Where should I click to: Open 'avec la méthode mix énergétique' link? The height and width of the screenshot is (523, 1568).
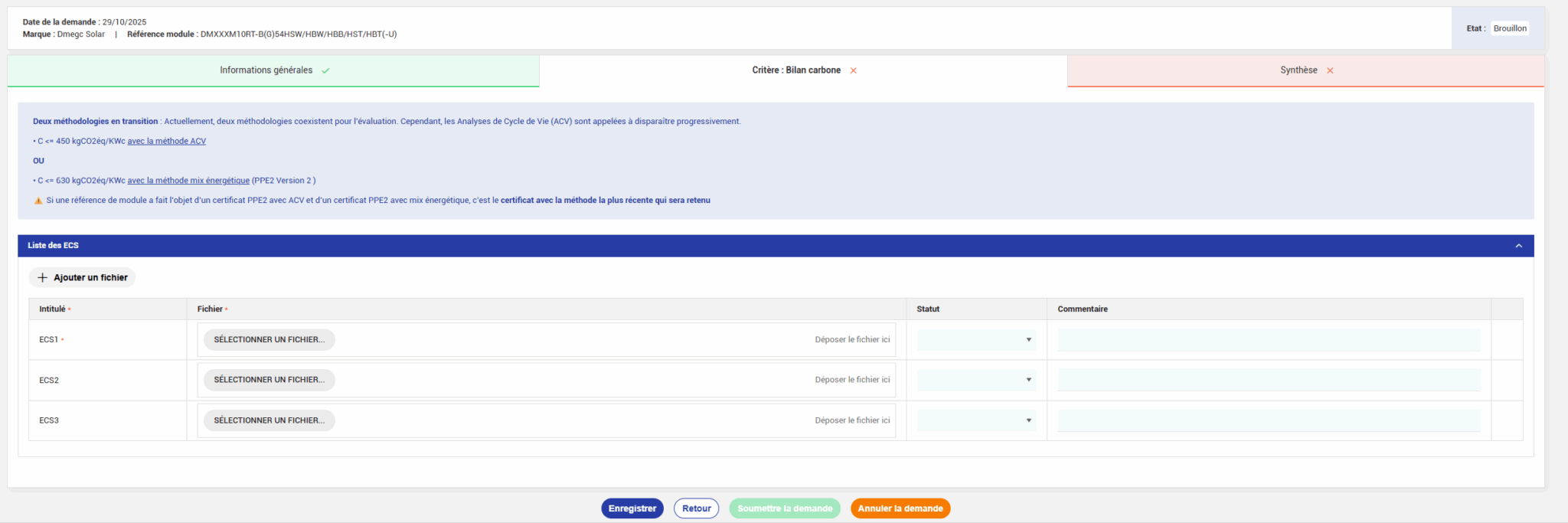pyautogui.click(x=188, y=181)
